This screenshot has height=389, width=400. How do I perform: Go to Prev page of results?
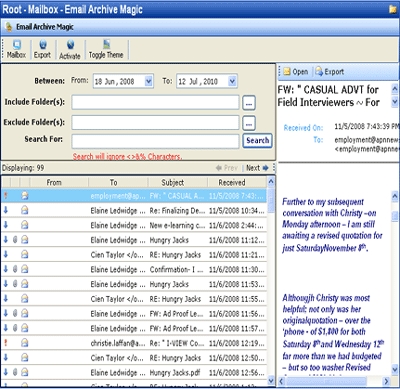pyautogui.click(x=227, y=168)
